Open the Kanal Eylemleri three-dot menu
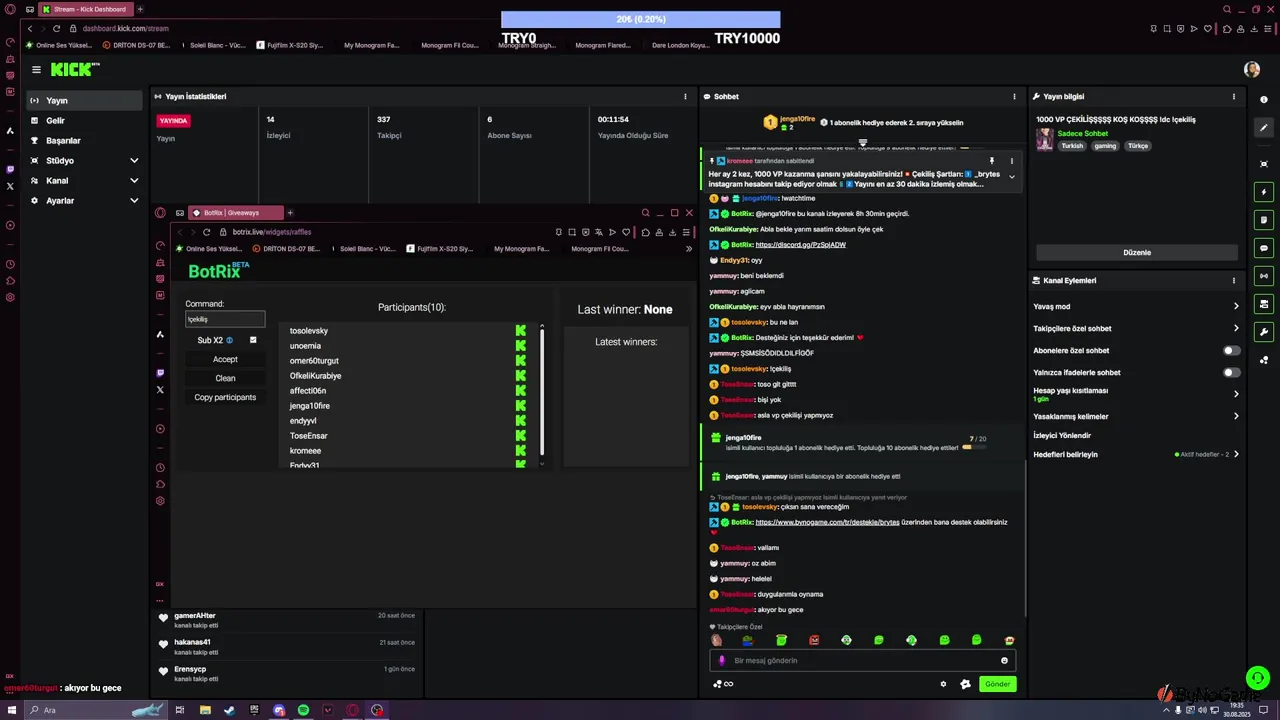 pos(1233,281)
